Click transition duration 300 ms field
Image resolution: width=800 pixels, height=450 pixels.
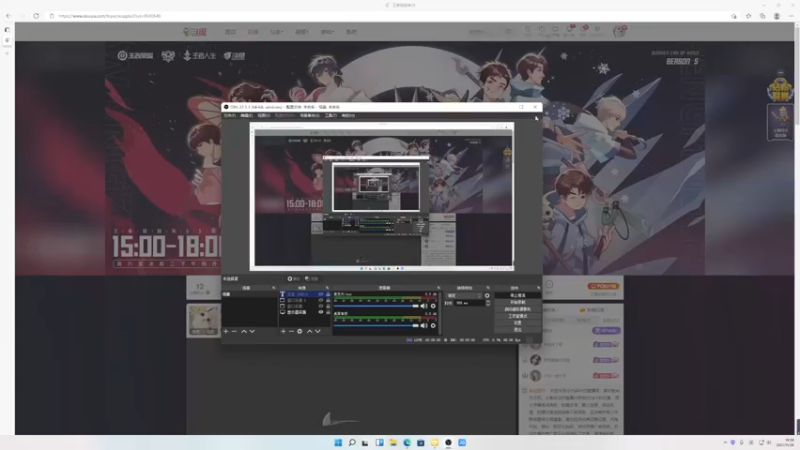pos(469,303)
